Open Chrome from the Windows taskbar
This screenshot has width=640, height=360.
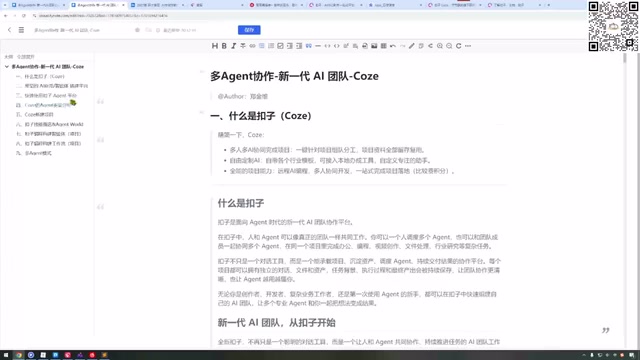coord(18,355)
